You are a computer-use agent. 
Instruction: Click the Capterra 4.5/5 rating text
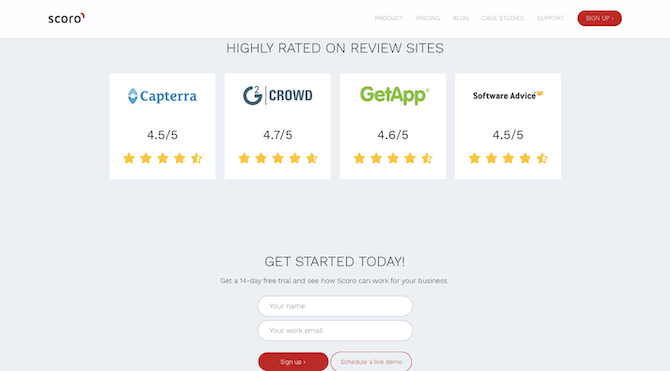tap(162, 135)
